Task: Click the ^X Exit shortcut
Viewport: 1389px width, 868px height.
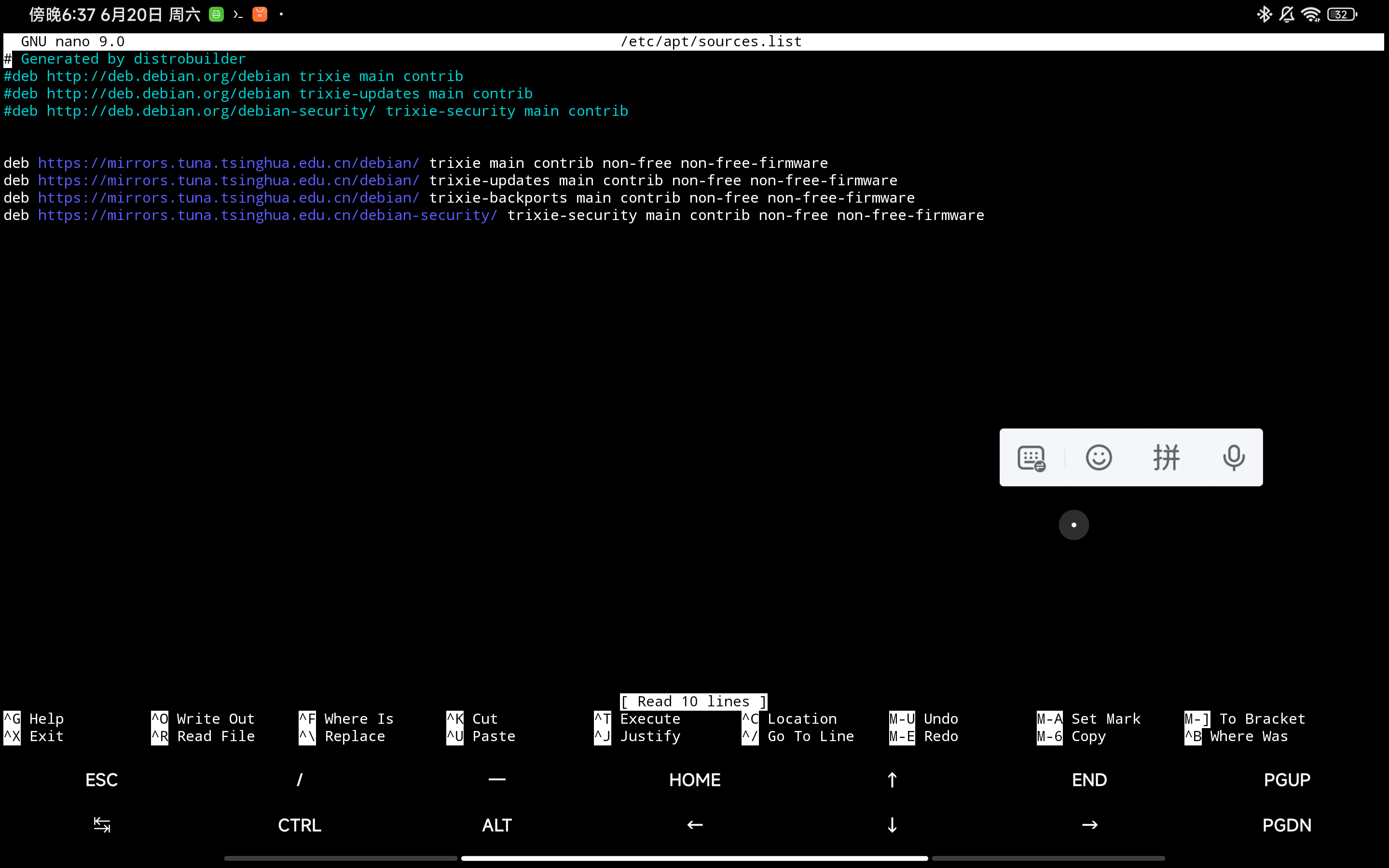Action: click(x=34, y=736)
